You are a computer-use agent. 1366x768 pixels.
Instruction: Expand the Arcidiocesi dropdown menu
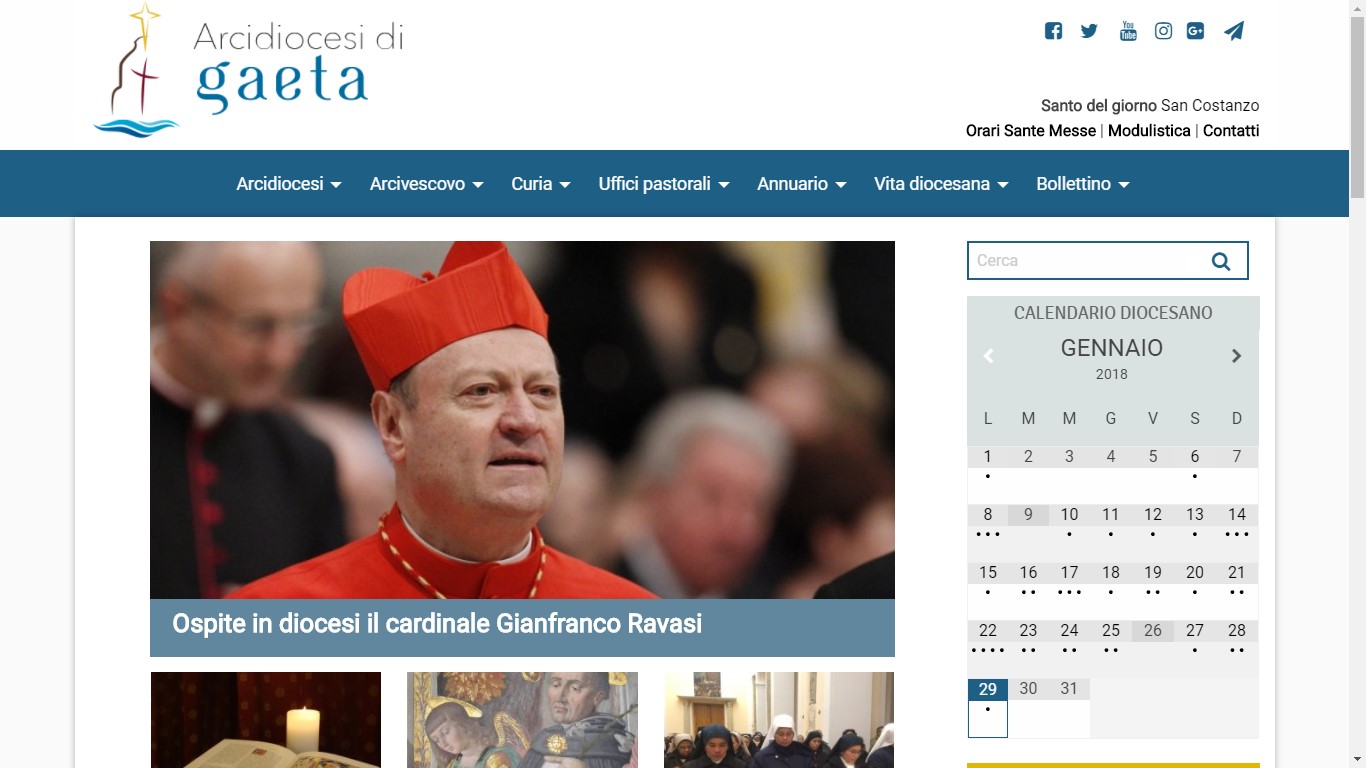point(288,184)
